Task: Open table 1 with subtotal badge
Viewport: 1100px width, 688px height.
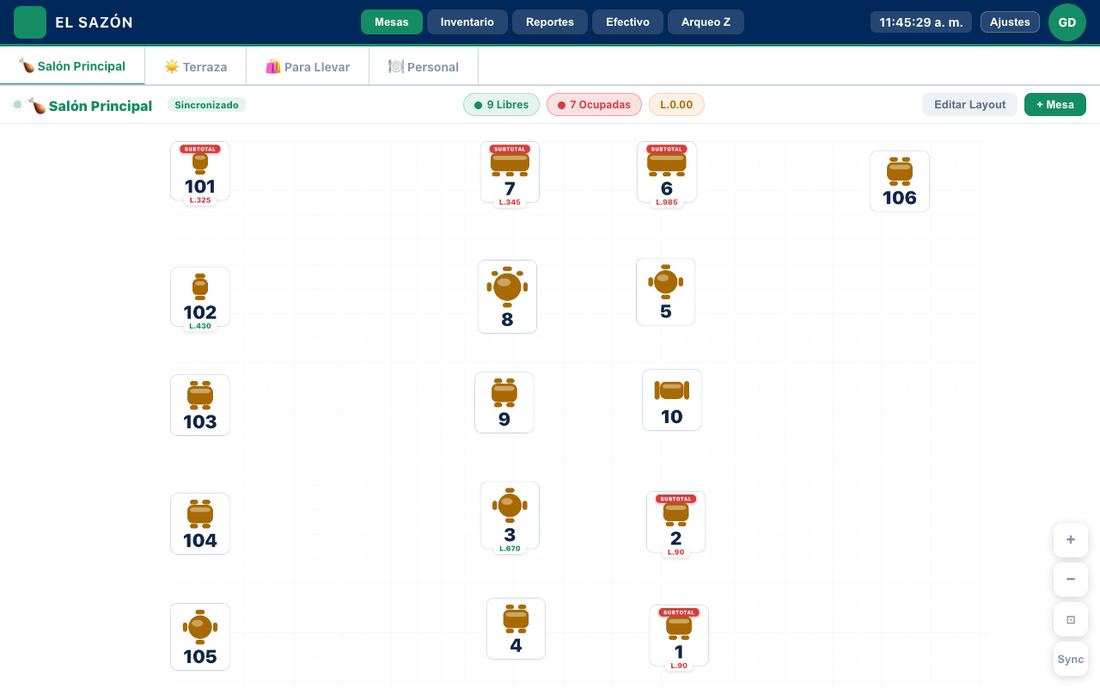Action: (x=678, y=636)
